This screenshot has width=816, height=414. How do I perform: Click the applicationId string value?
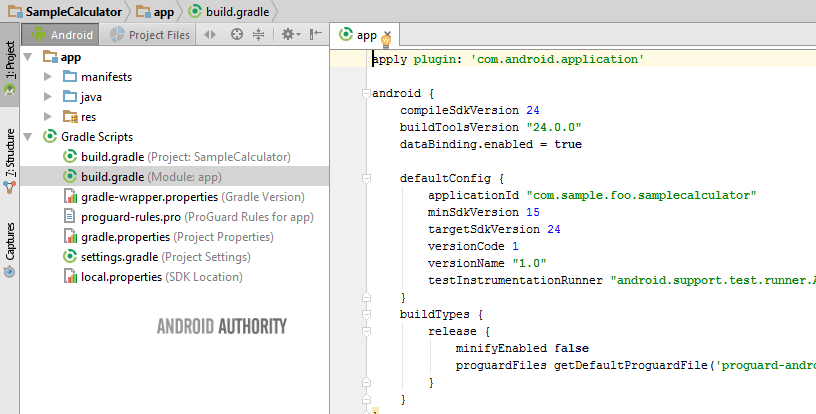coord(641,195)
